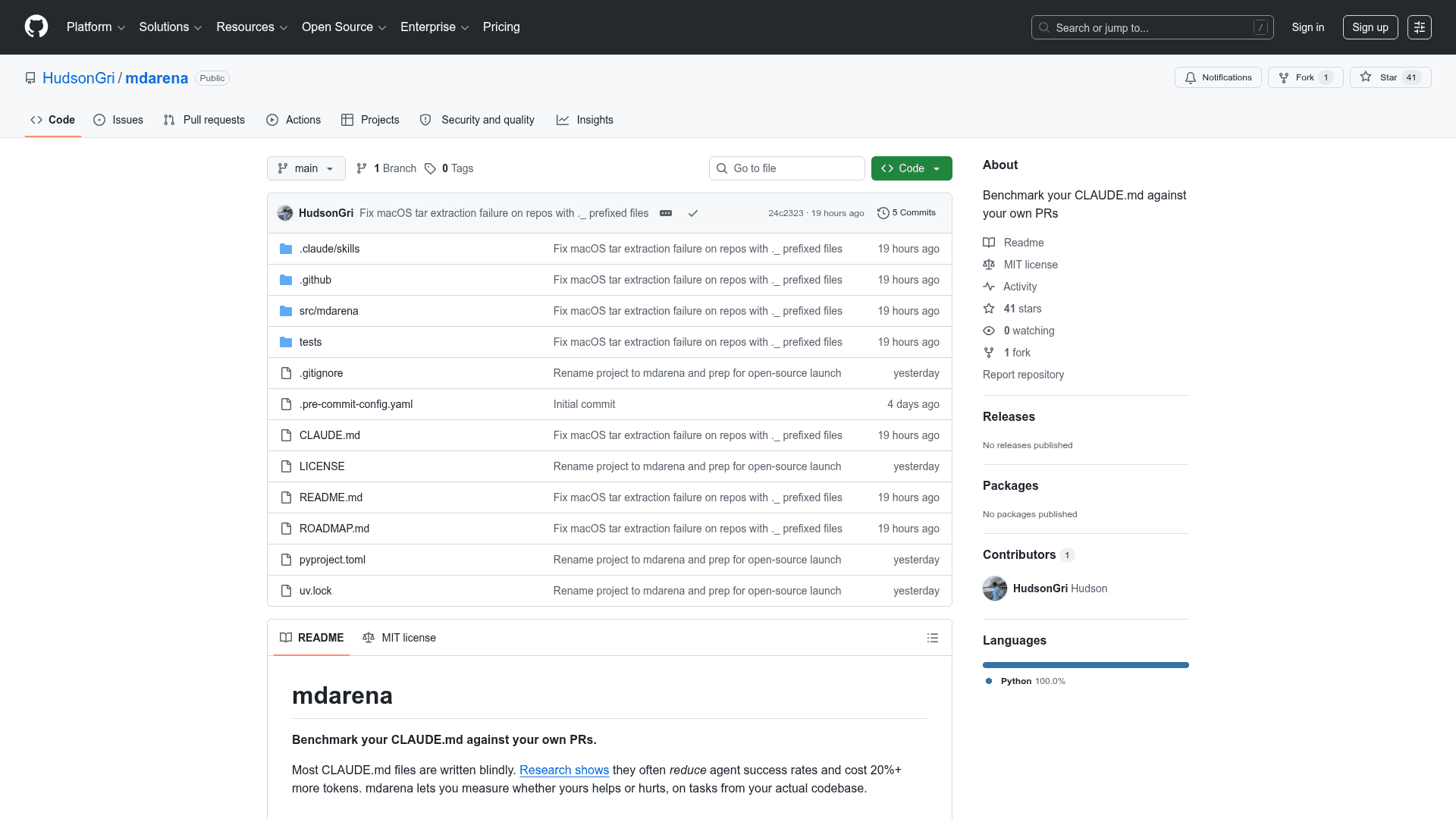
Task: Click the GitHub logo icon
Action: [36, 27]
